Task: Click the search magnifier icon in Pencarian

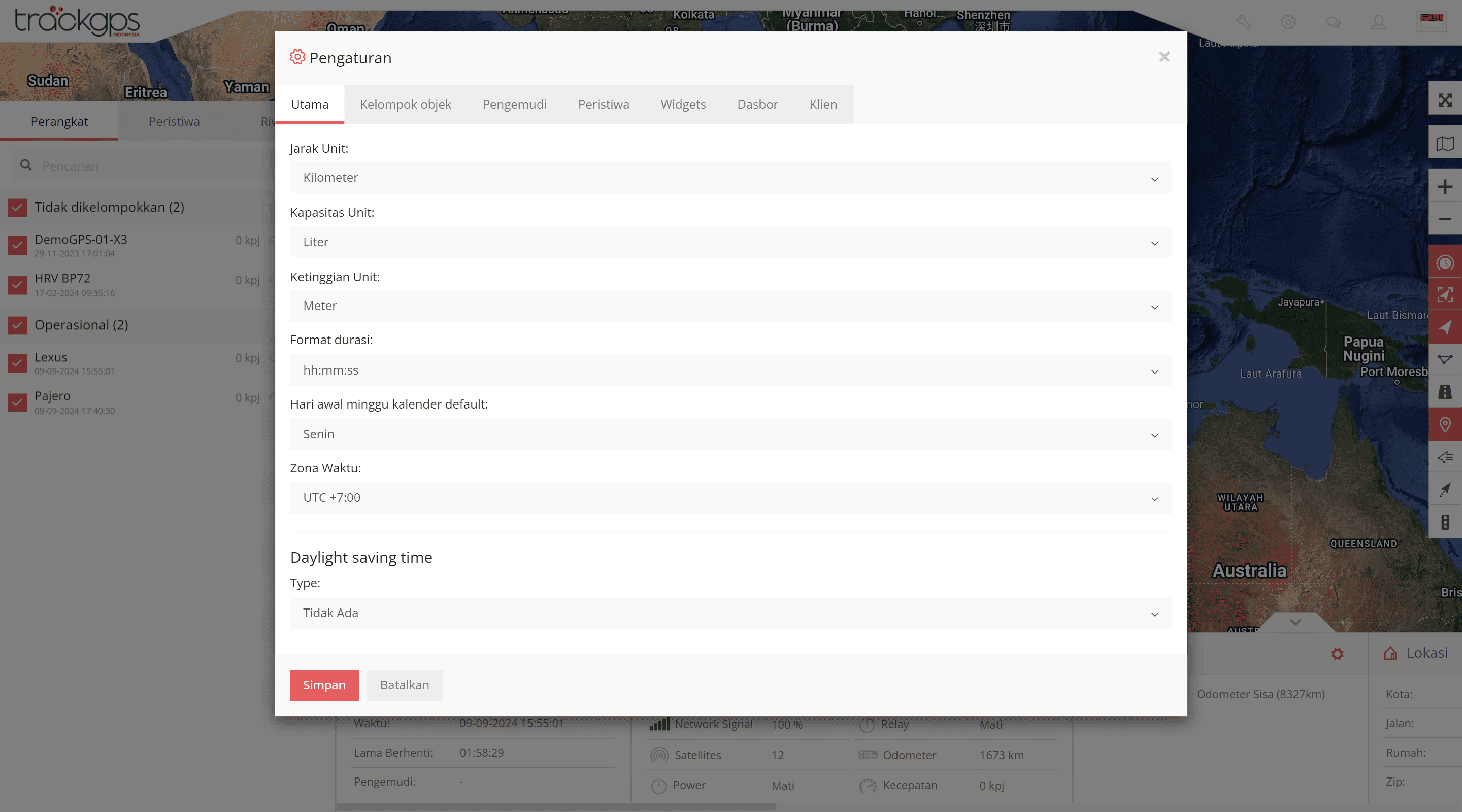Action: click(x=25, y=165)
